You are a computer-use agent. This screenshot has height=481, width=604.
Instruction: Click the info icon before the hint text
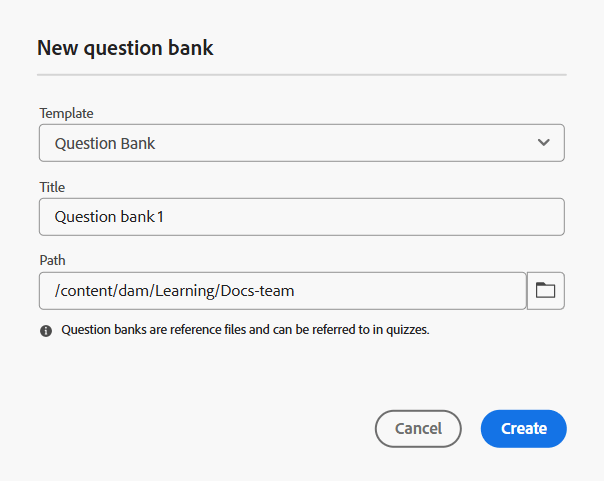coord(46,330)
